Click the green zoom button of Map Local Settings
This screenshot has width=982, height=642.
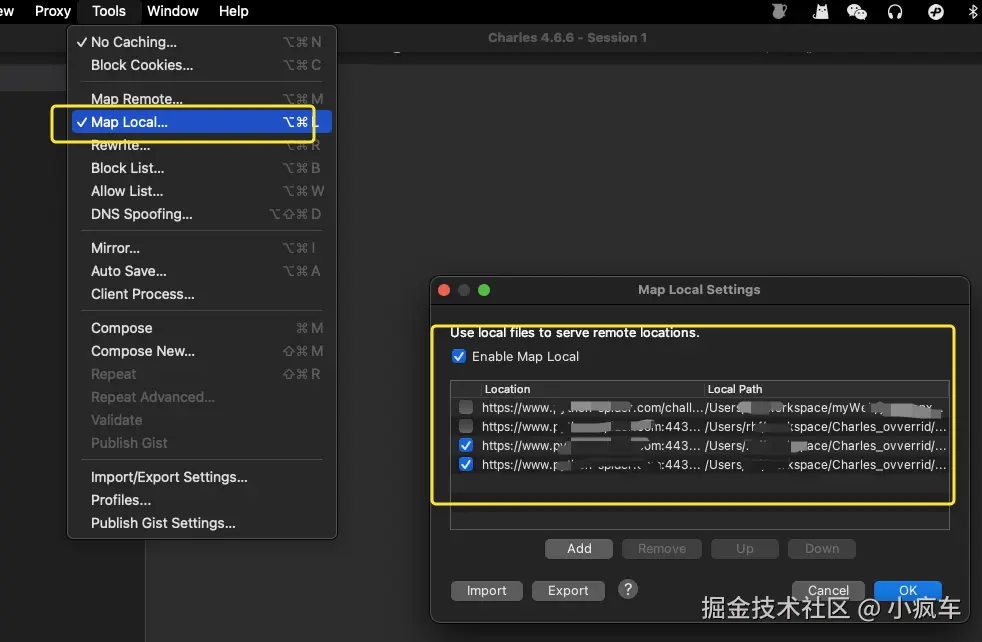pos(484,290)
